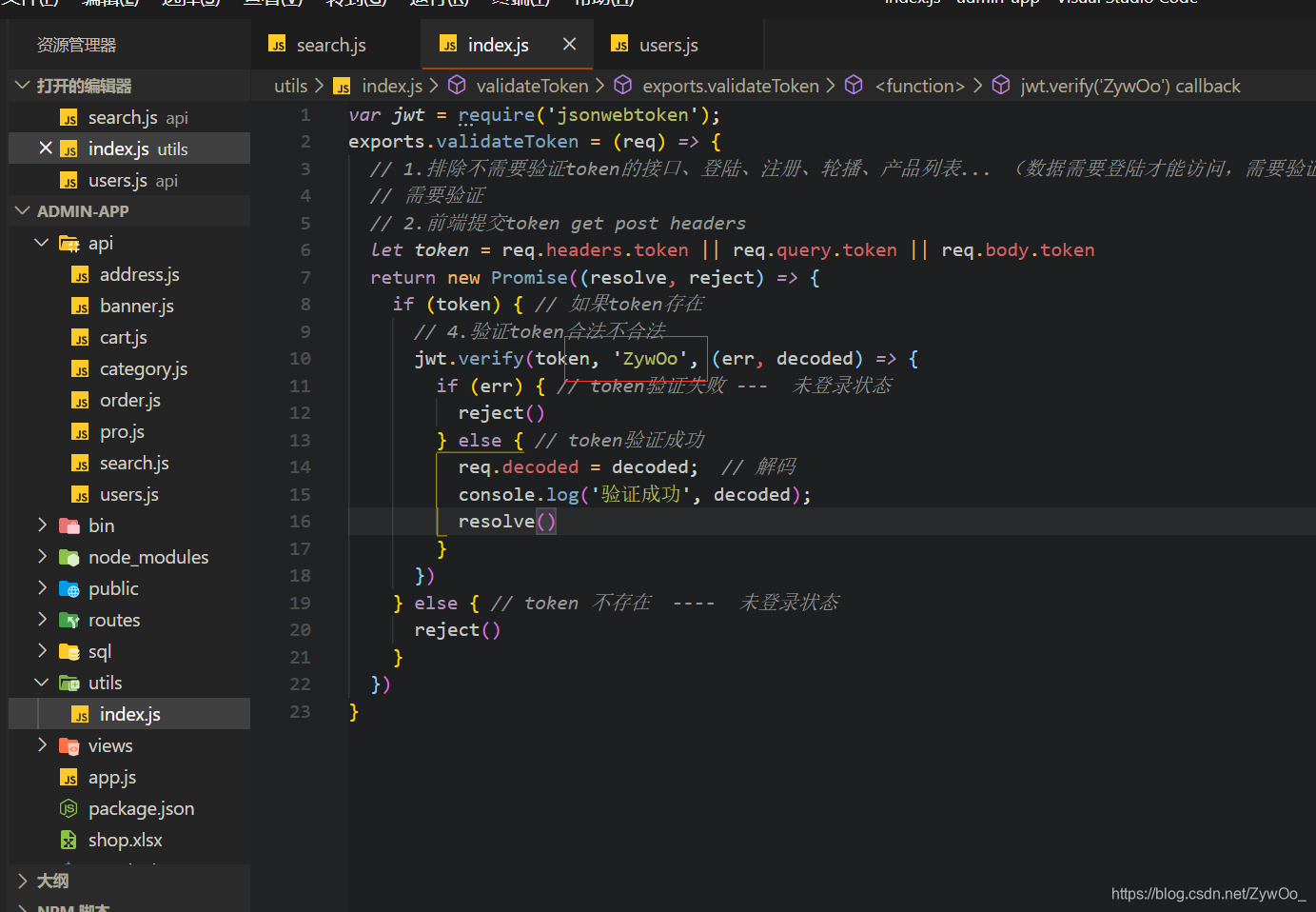Click line number 10 in gutter

pos(300,358)
